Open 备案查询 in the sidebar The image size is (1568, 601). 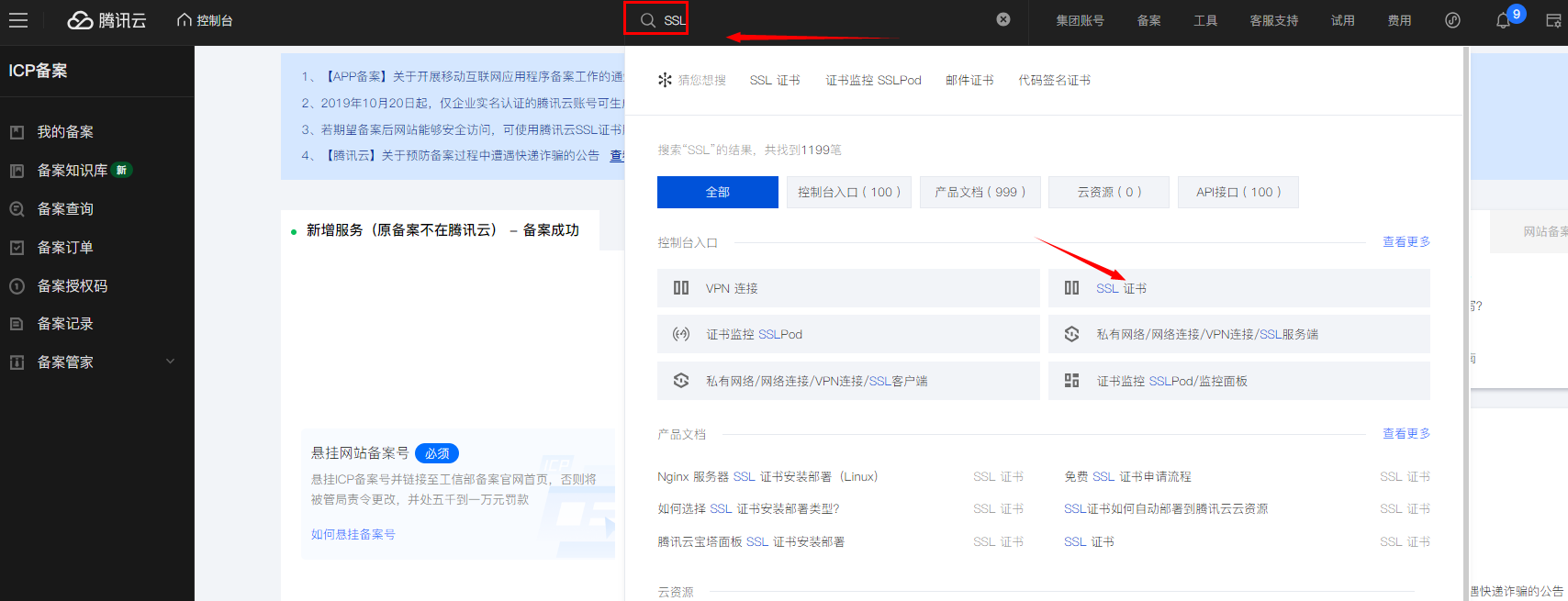[65, 209]
